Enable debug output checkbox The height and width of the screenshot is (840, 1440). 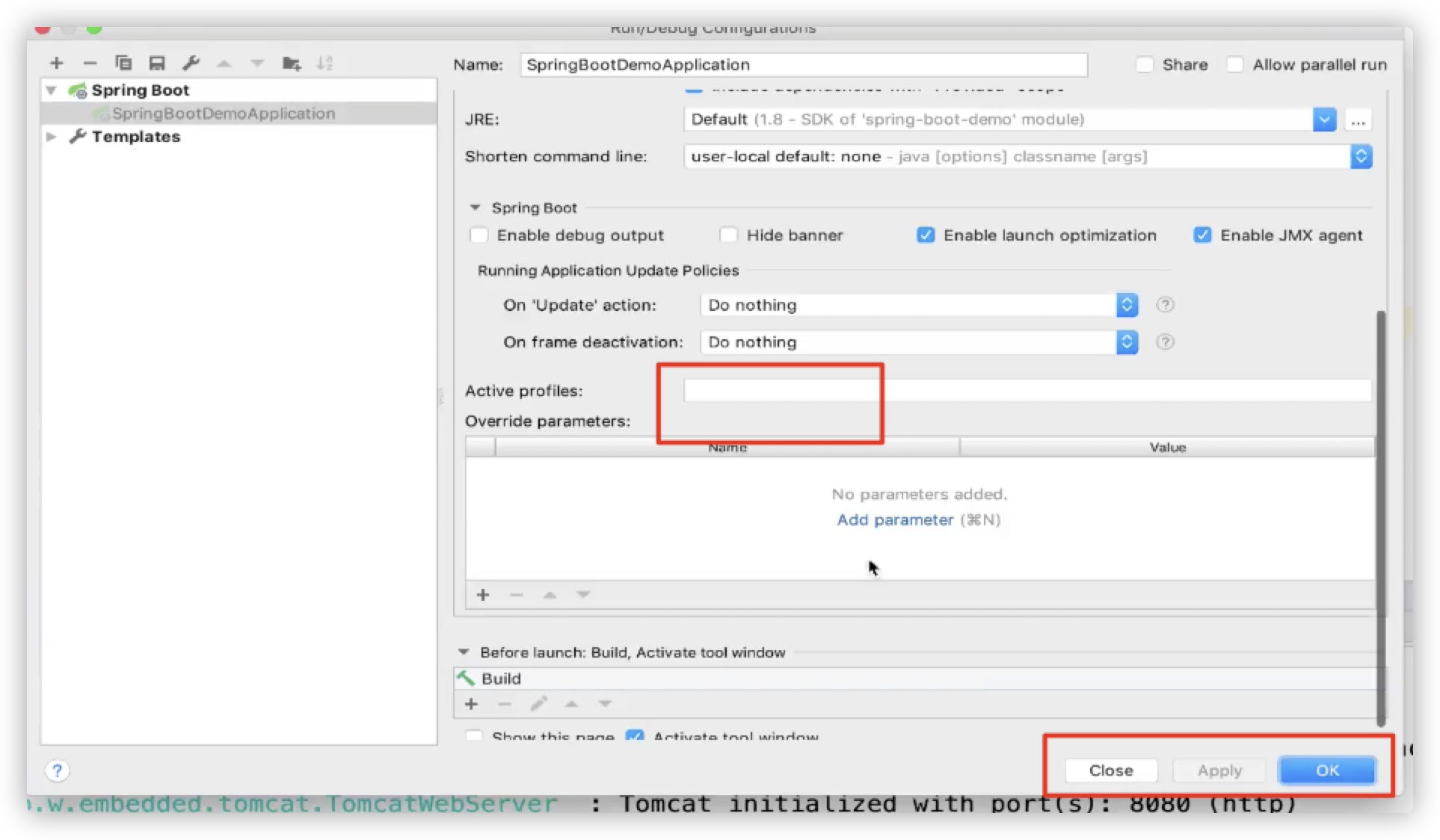pyautogui.click(x=479, y=235)
